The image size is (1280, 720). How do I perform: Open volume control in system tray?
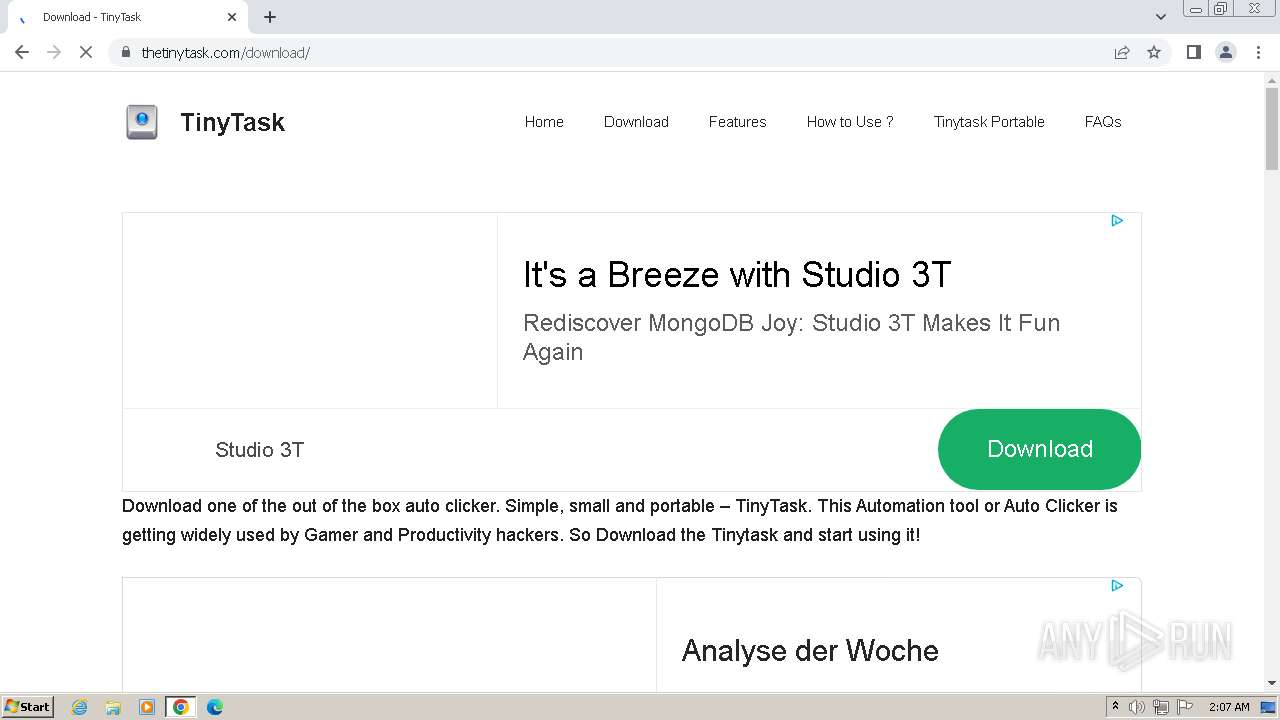pyautogui.click(x=1137, y=707)
